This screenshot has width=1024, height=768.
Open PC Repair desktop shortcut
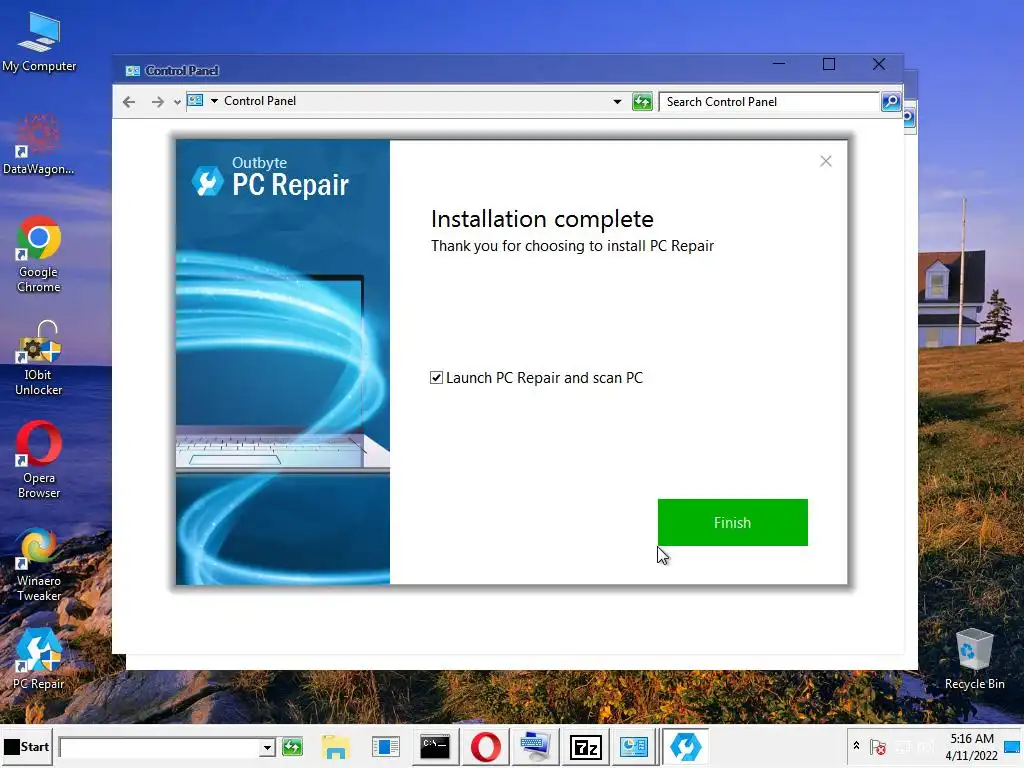39,659
